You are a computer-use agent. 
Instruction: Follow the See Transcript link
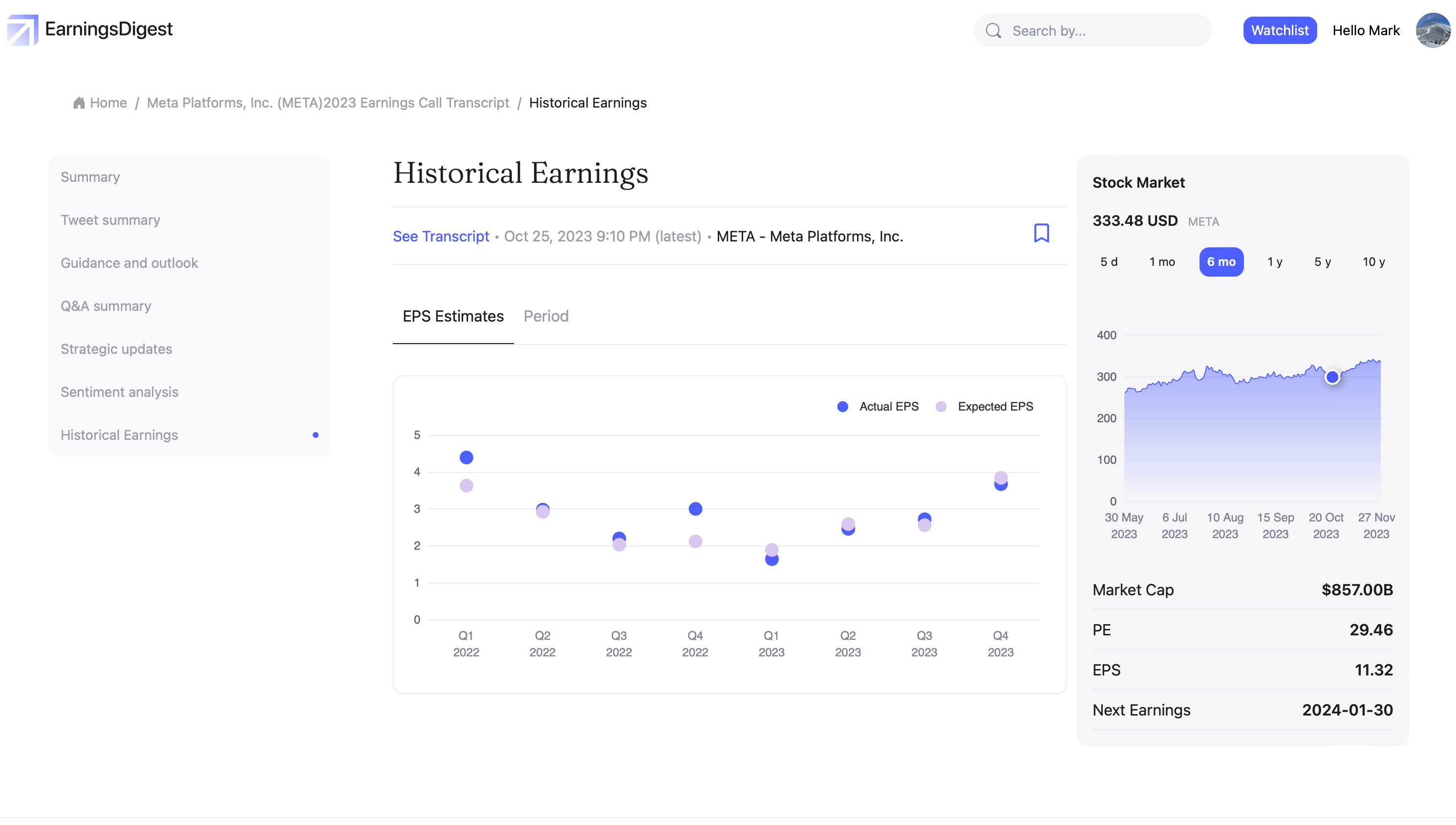click(x=441, y=236)
